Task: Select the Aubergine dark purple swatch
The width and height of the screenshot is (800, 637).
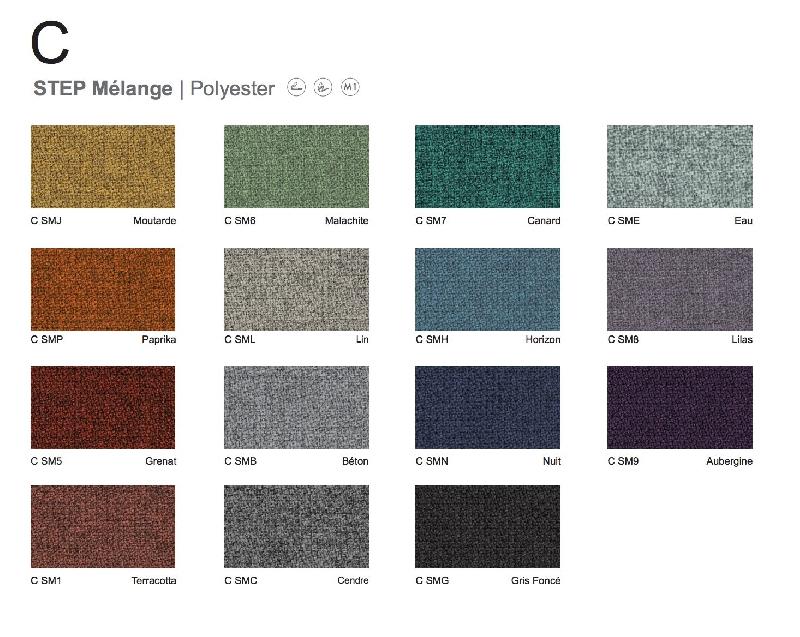Action: (x=679, y=407)
